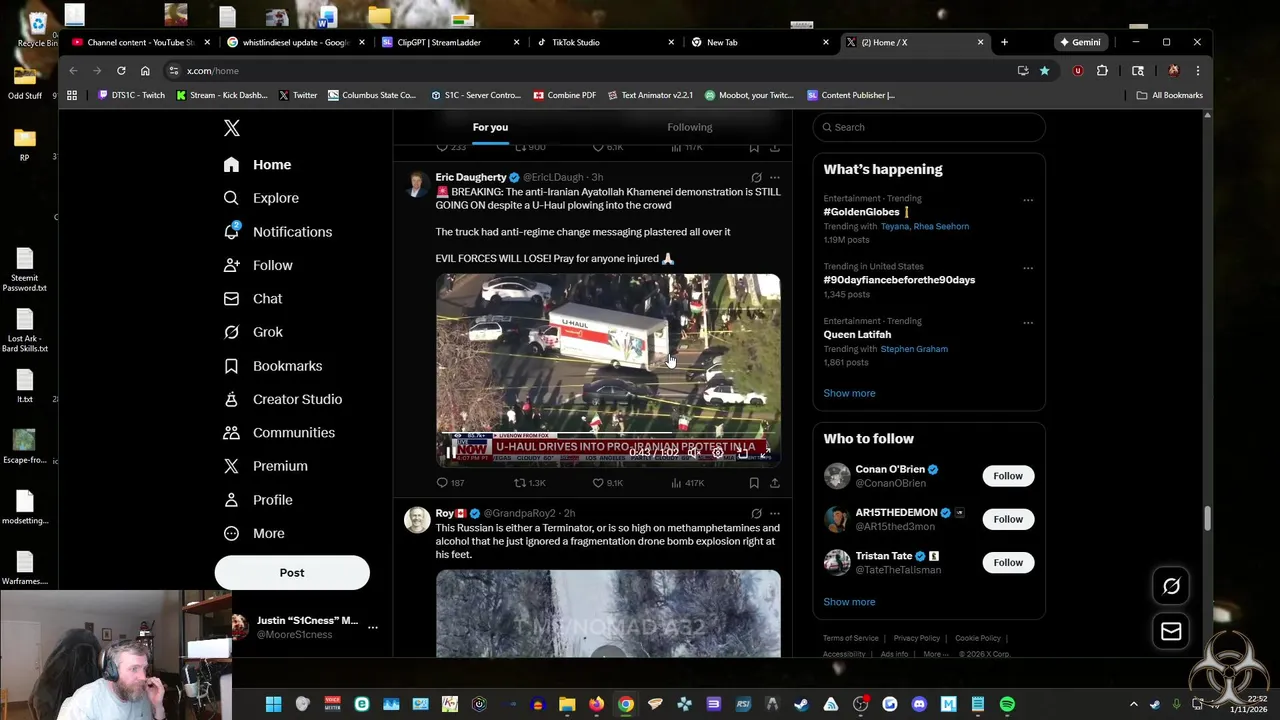The image size is (1280, 720).
Task: Open Gemini in Chrome
Action: 1080,42
